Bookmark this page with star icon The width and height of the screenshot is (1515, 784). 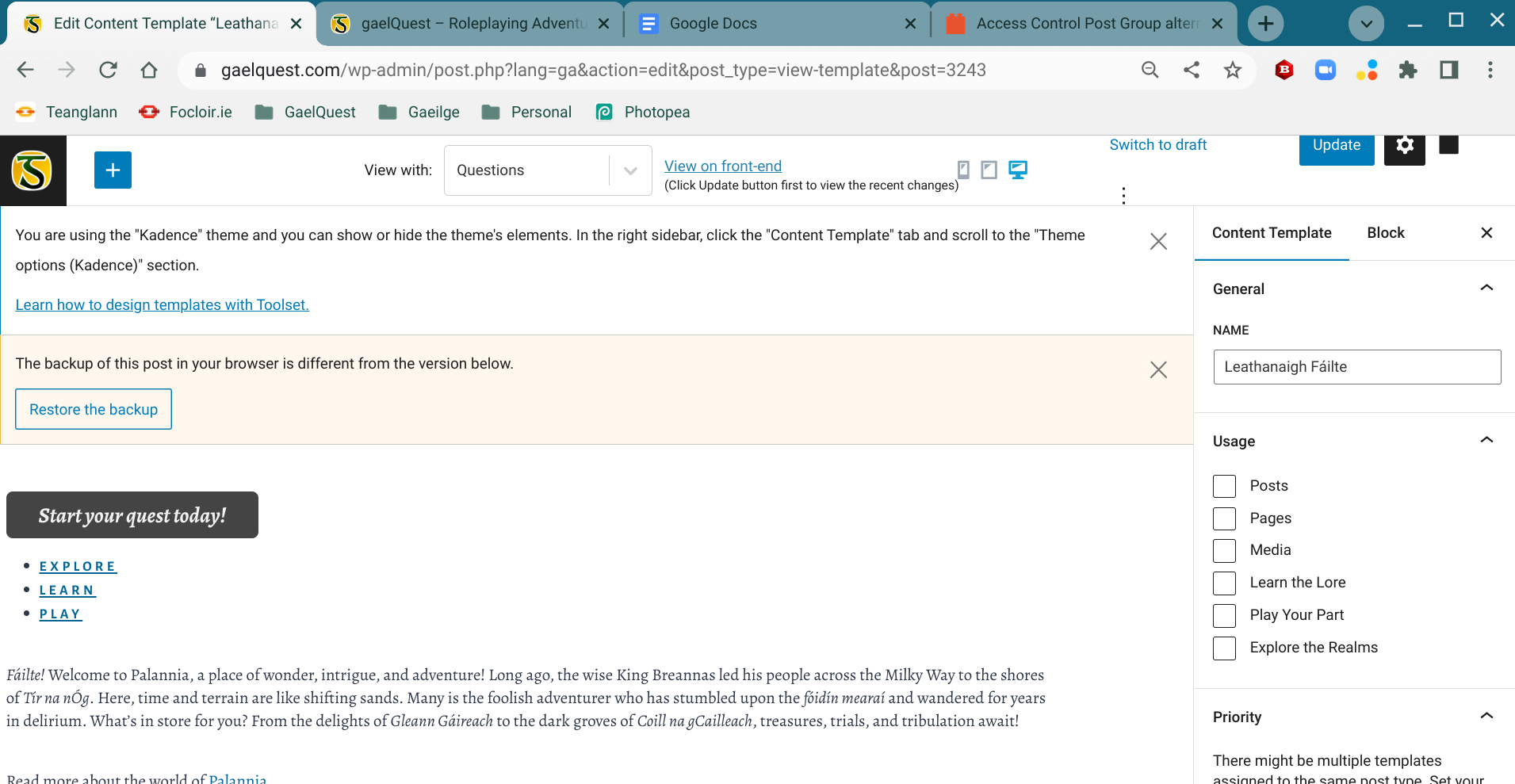pyautogui.click(x=1232, y=70)
